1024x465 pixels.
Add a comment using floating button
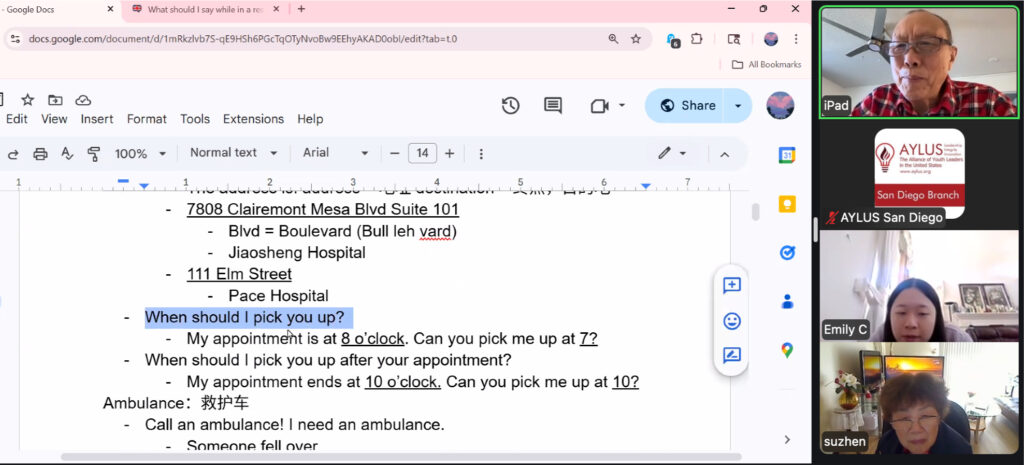coord(732,286)
